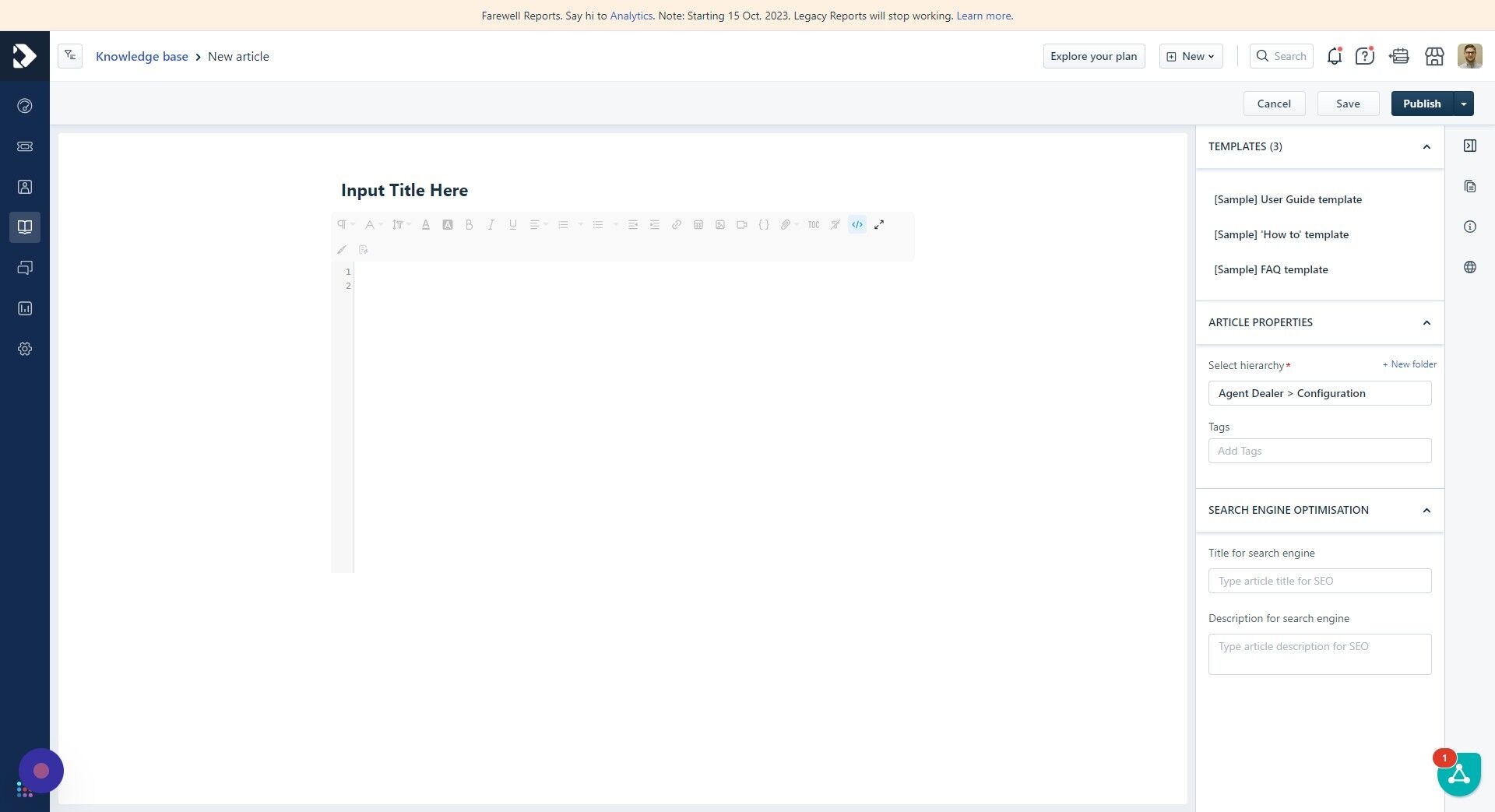Insert a hyperlink using the link icon
1495x812 pixels.
click(677, 224)
